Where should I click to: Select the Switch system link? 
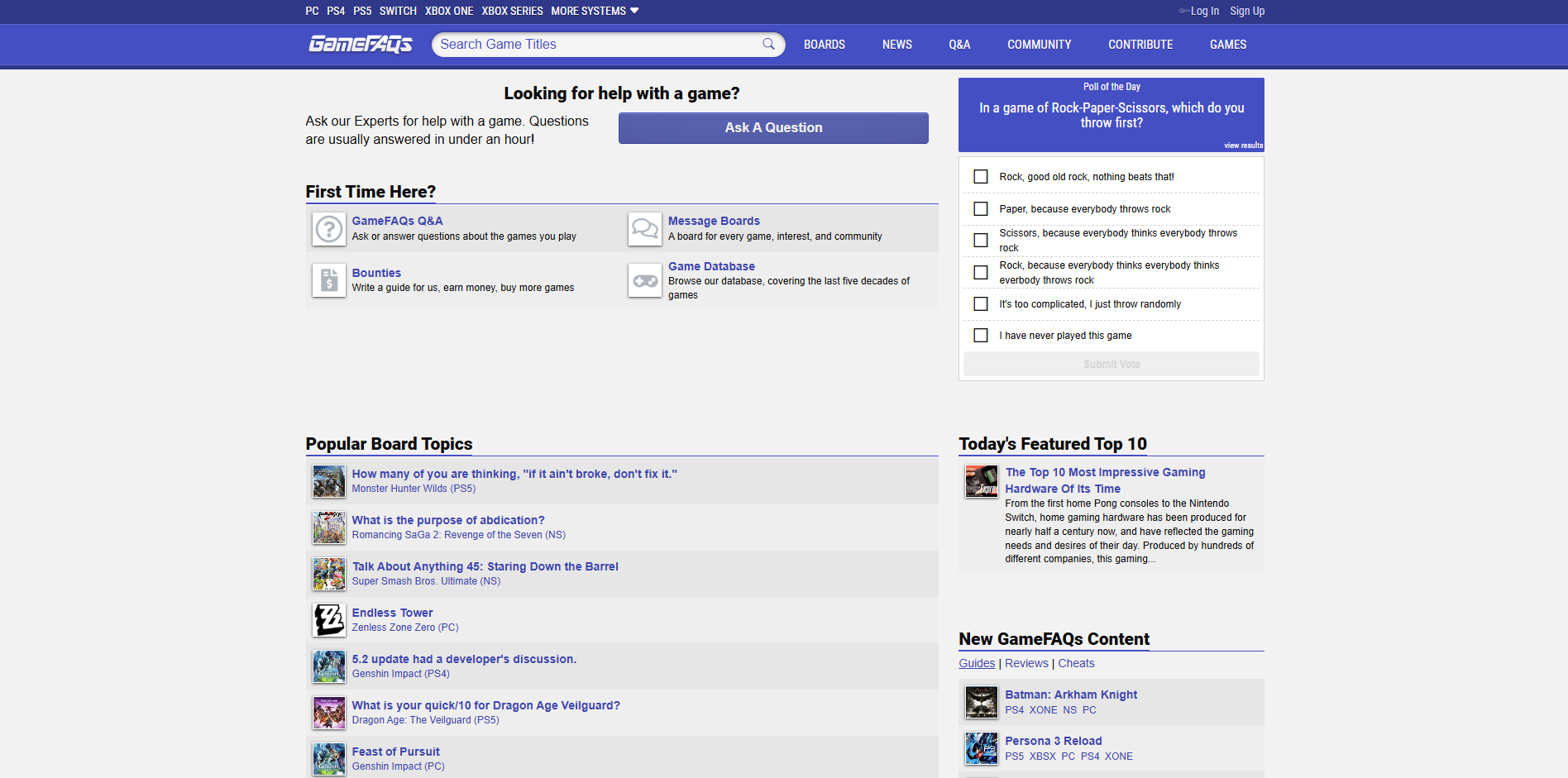pyautogui.click(x=398, y=11)
